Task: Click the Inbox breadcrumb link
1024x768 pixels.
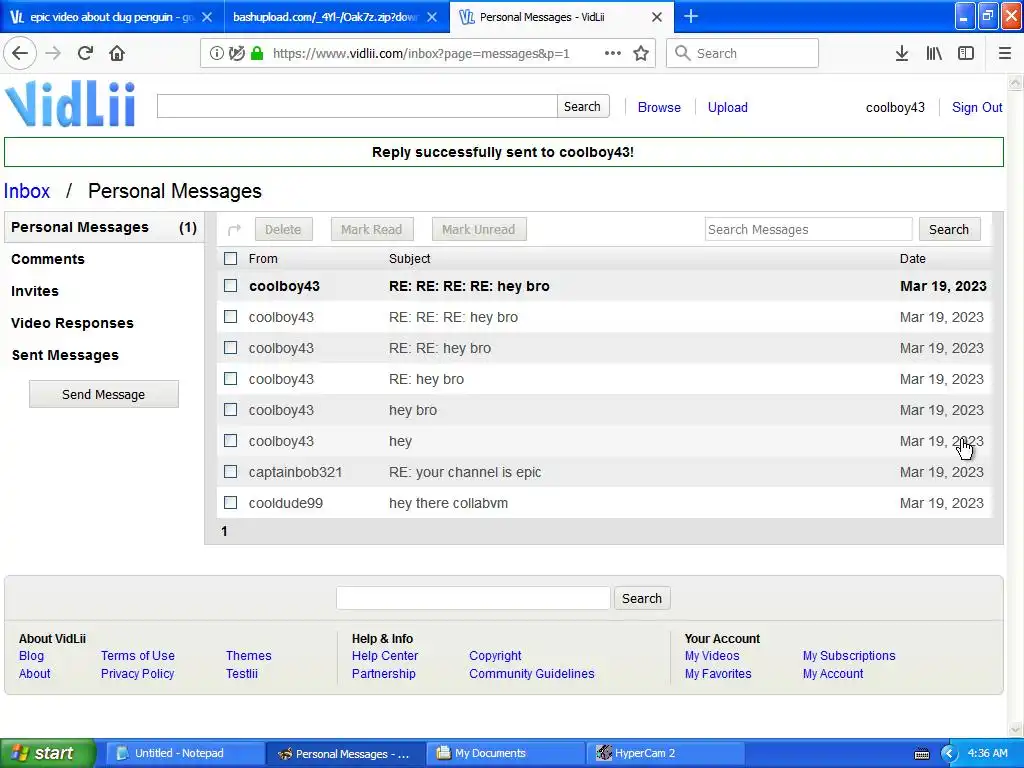Action: pos(27,191)
